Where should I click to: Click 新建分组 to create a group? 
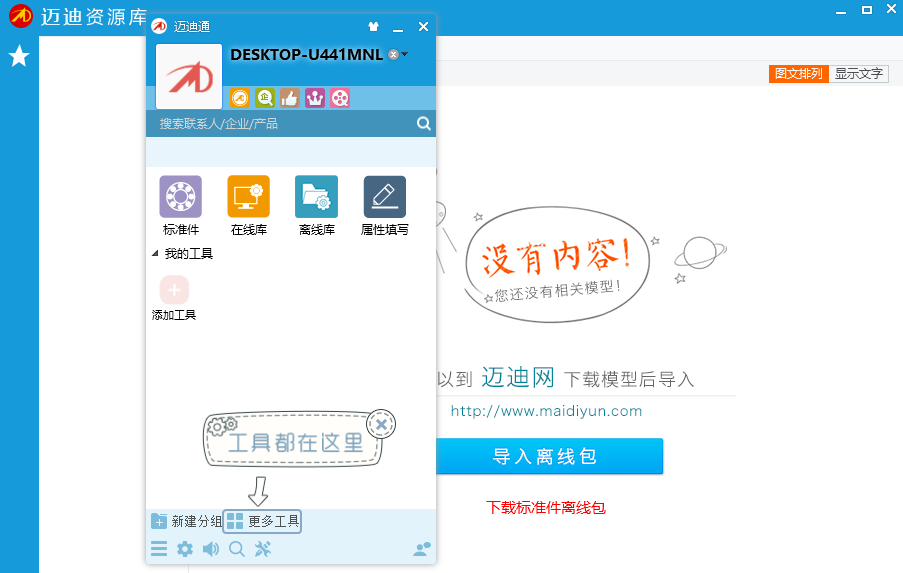point(186,521)
